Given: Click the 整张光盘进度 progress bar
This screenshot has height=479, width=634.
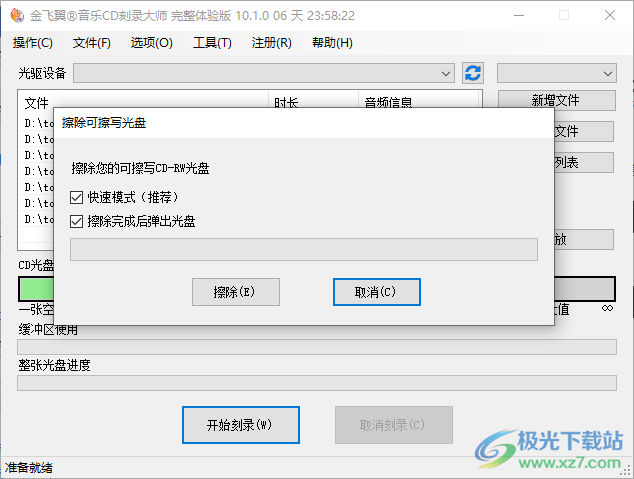Looking at the screenshot, I should 317,383.
